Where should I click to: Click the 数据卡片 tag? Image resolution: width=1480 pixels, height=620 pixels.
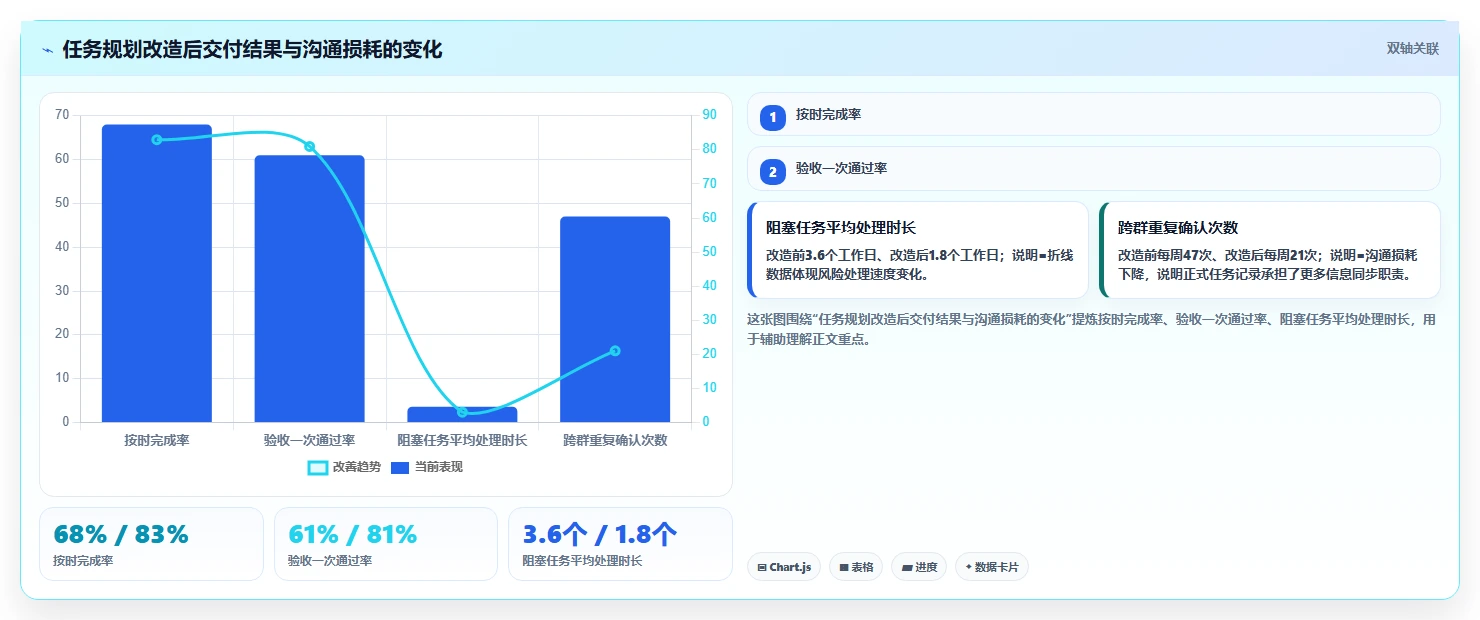pos(992,567)
